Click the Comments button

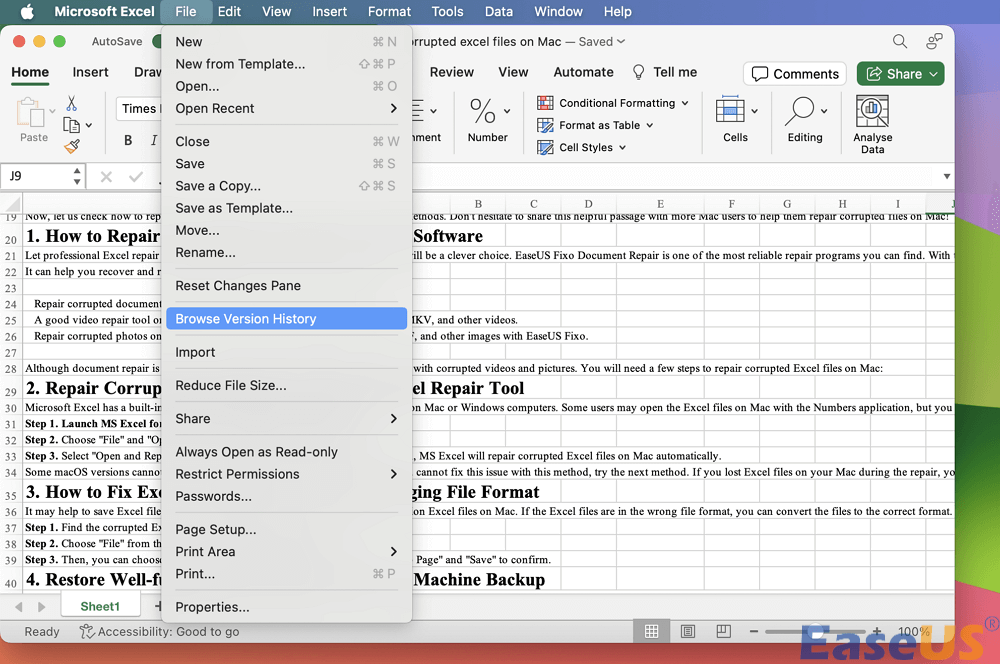pos(795,73)
